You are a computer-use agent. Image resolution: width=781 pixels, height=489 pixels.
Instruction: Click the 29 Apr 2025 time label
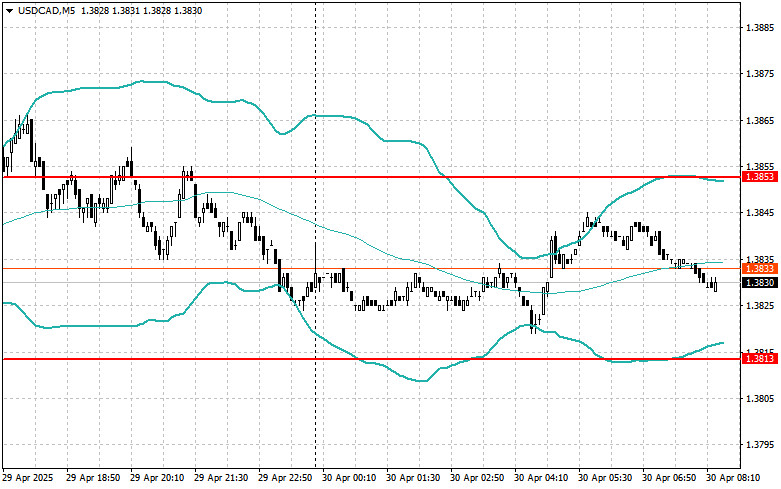(28, 478)
